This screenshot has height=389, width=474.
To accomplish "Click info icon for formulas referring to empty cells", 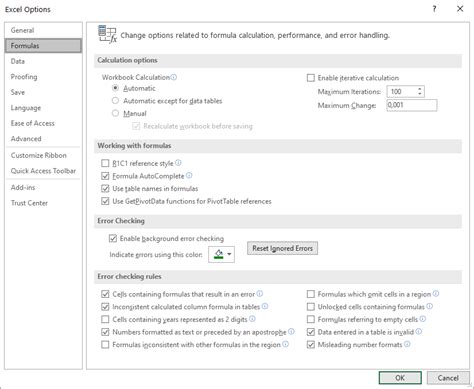I will coord(423,319).
